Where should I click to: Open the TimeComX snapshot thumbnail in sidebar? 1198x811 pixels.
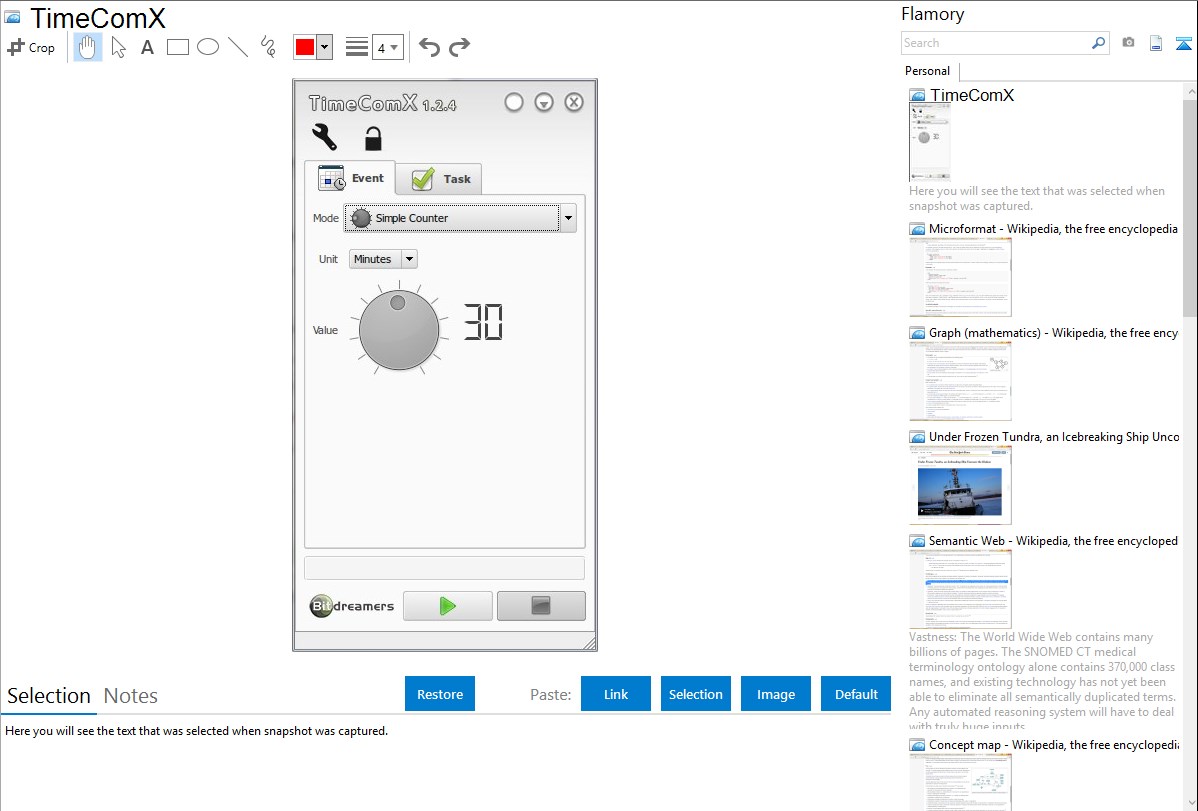(930, 142)
